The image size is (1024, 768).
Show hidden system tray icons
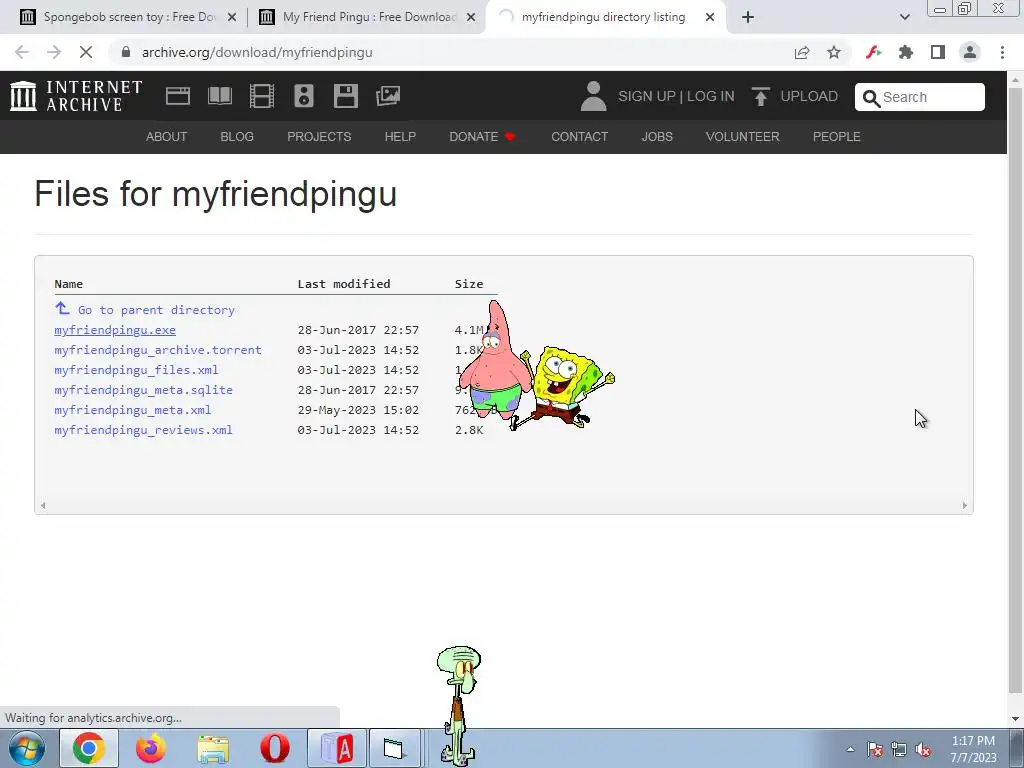(x=850, y=749)
